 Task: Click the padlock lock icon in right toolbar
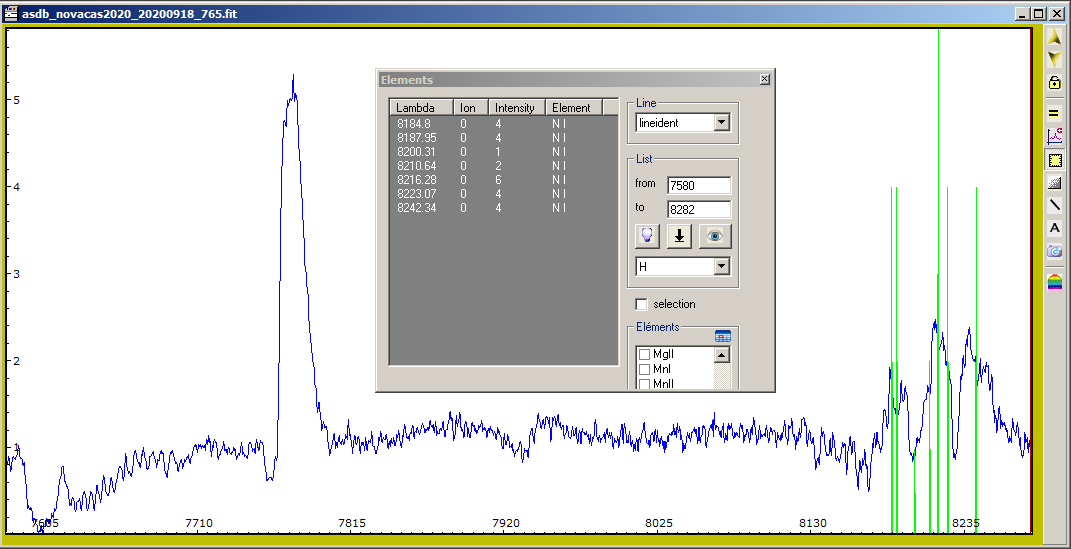coord(1054,83)
